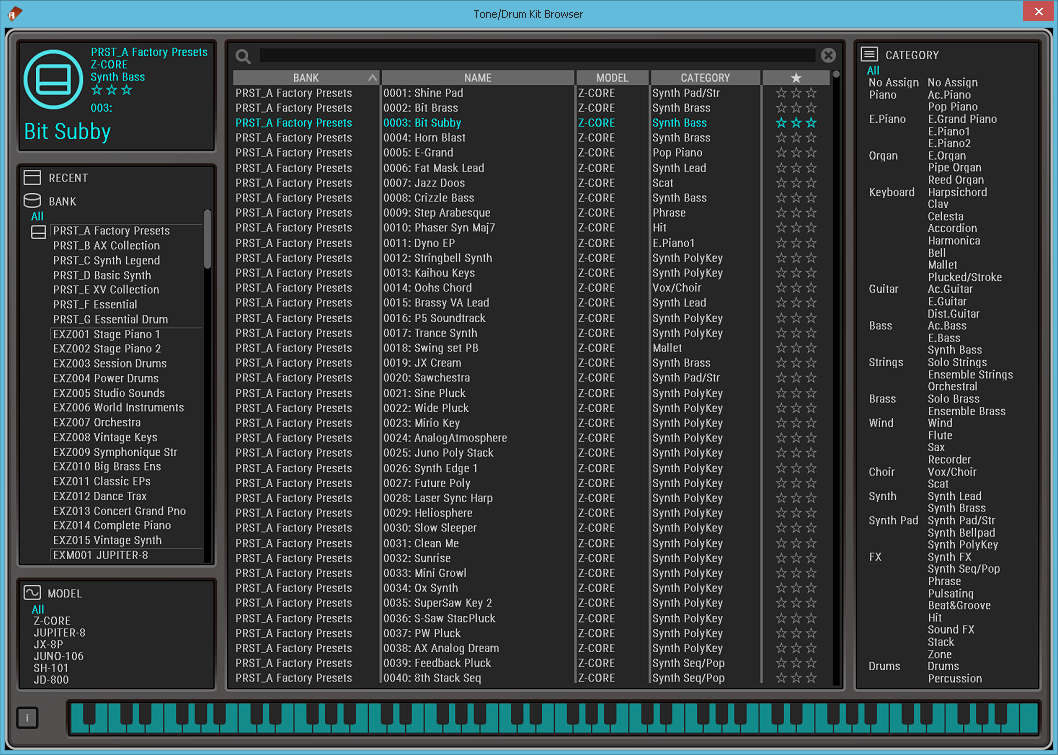Filter by Vox/Choir category
This screenshot has height=755, width=1058.
tap(951, 472)
